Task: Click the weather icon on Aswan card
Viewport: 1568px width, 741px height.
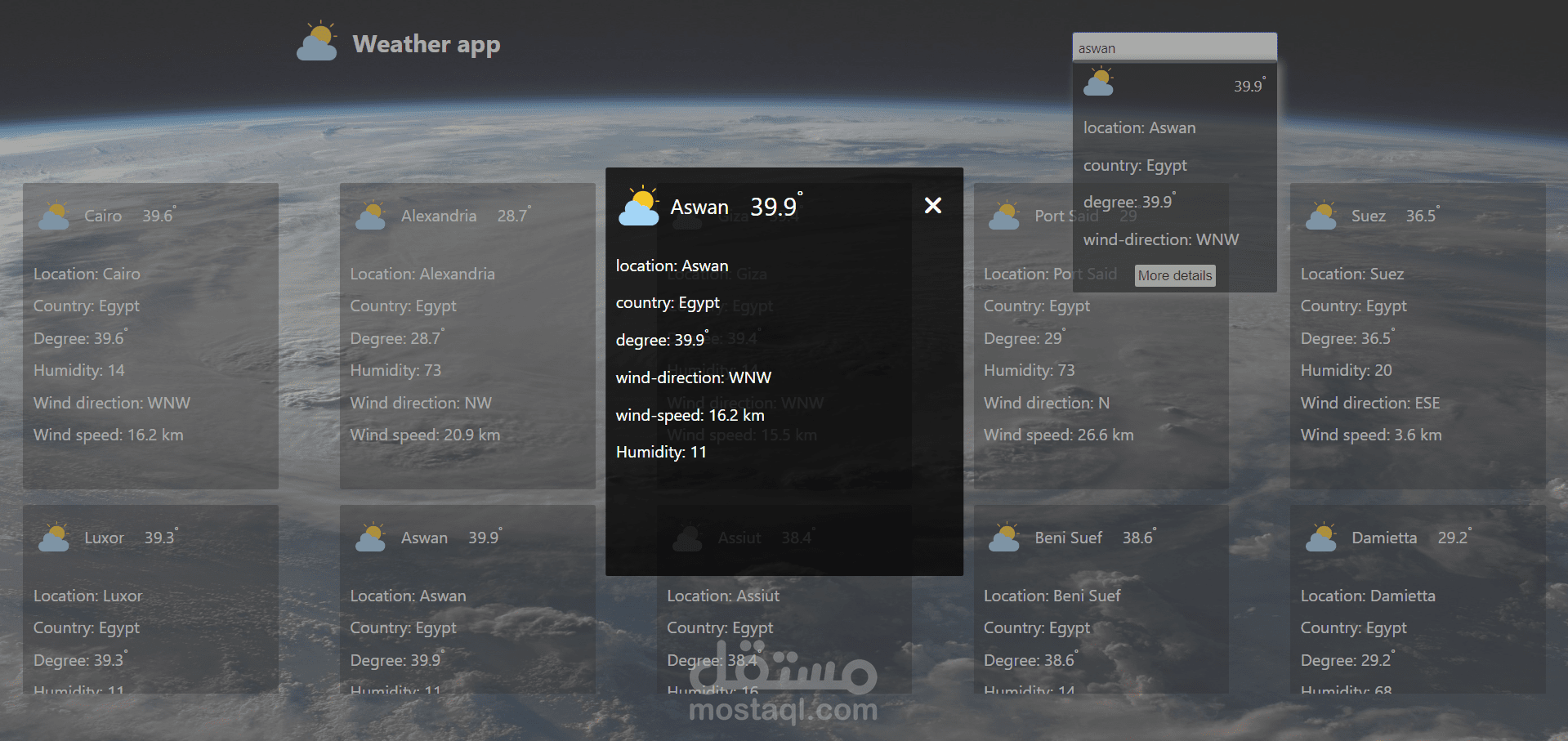Action: click(x=371, y=537)
